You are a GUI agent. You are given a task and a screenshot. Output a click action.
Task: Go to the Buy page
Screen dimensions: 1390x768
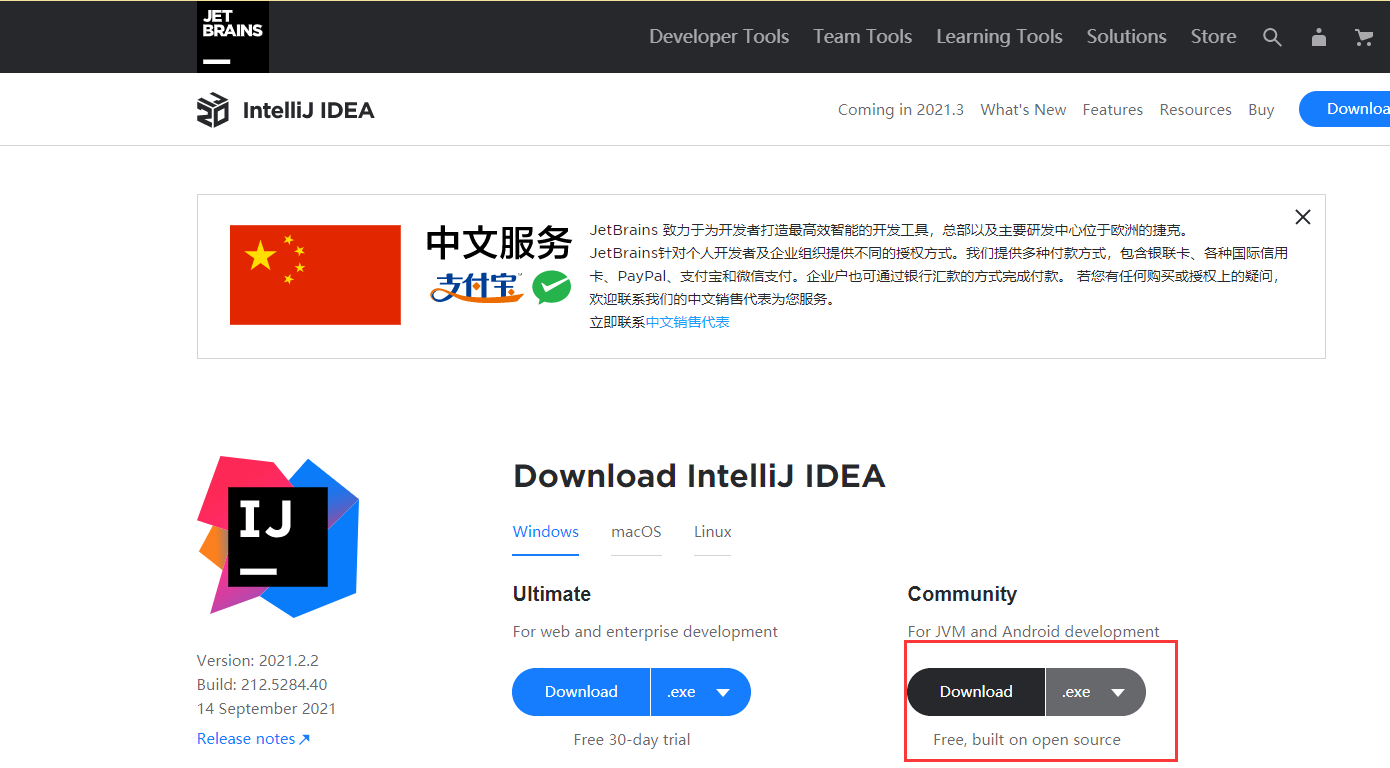click(x=1261, y=110)
